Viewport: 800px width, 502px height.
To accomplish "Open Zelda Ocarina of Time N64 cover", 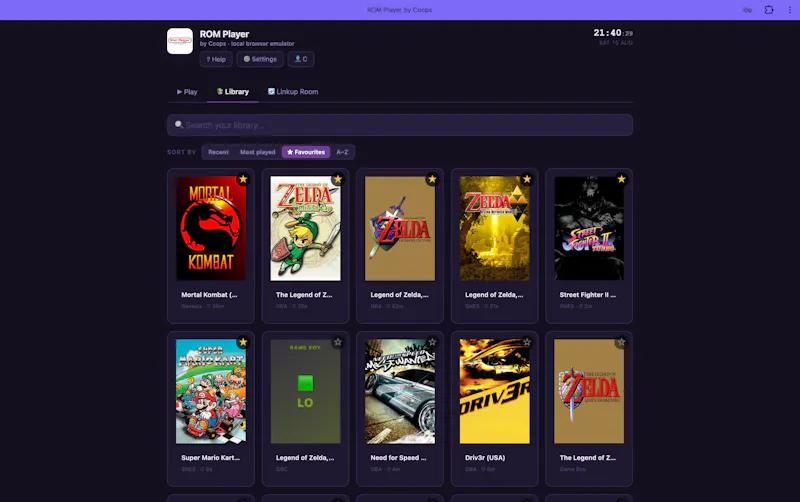I will [400, 228].
